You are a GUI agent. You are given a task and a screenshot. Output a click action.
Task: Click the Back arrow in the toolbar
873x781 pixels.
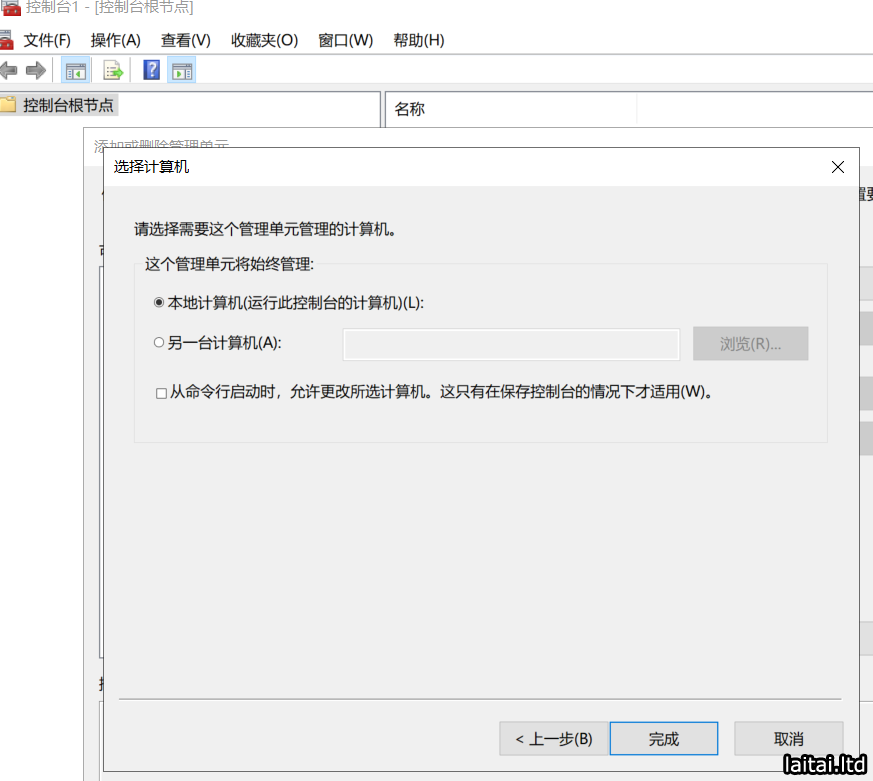pyautogui.click(x=9, y=70)
